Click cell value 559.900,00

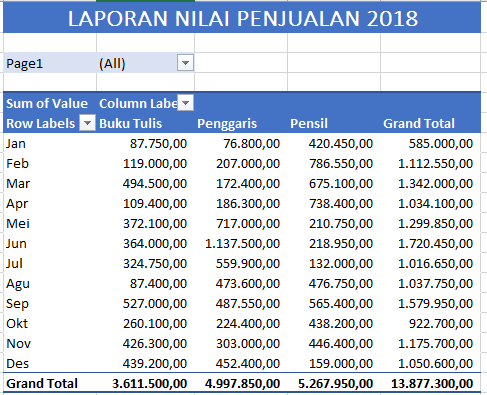pos(248,264)
